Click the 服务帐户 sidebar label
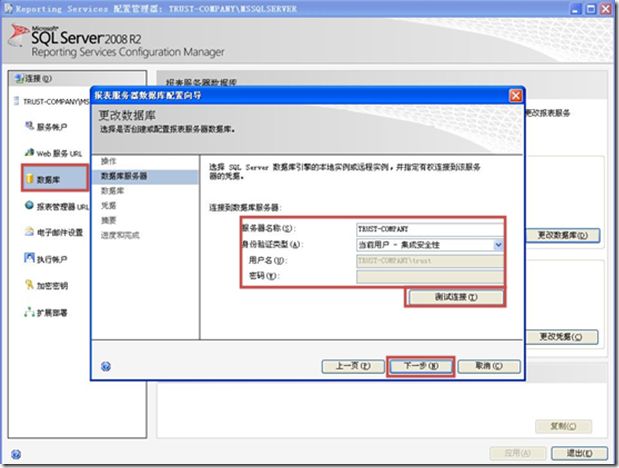Viewport: 619px width, 468px height. tap(52, 127)
